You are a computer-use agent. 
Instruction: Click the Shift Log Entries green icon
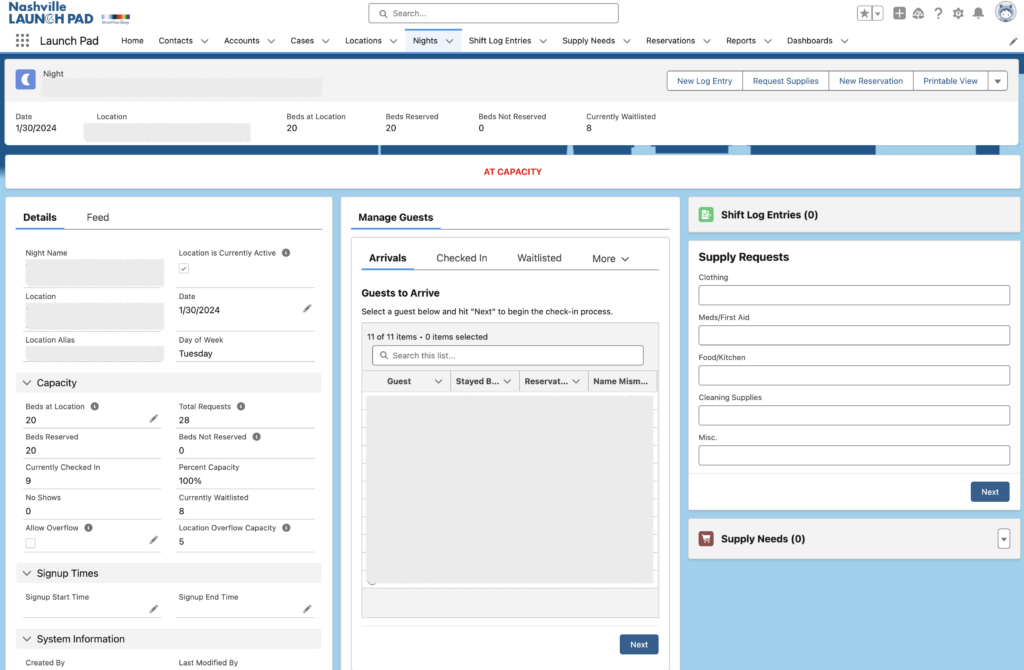(x=706, y=215)
